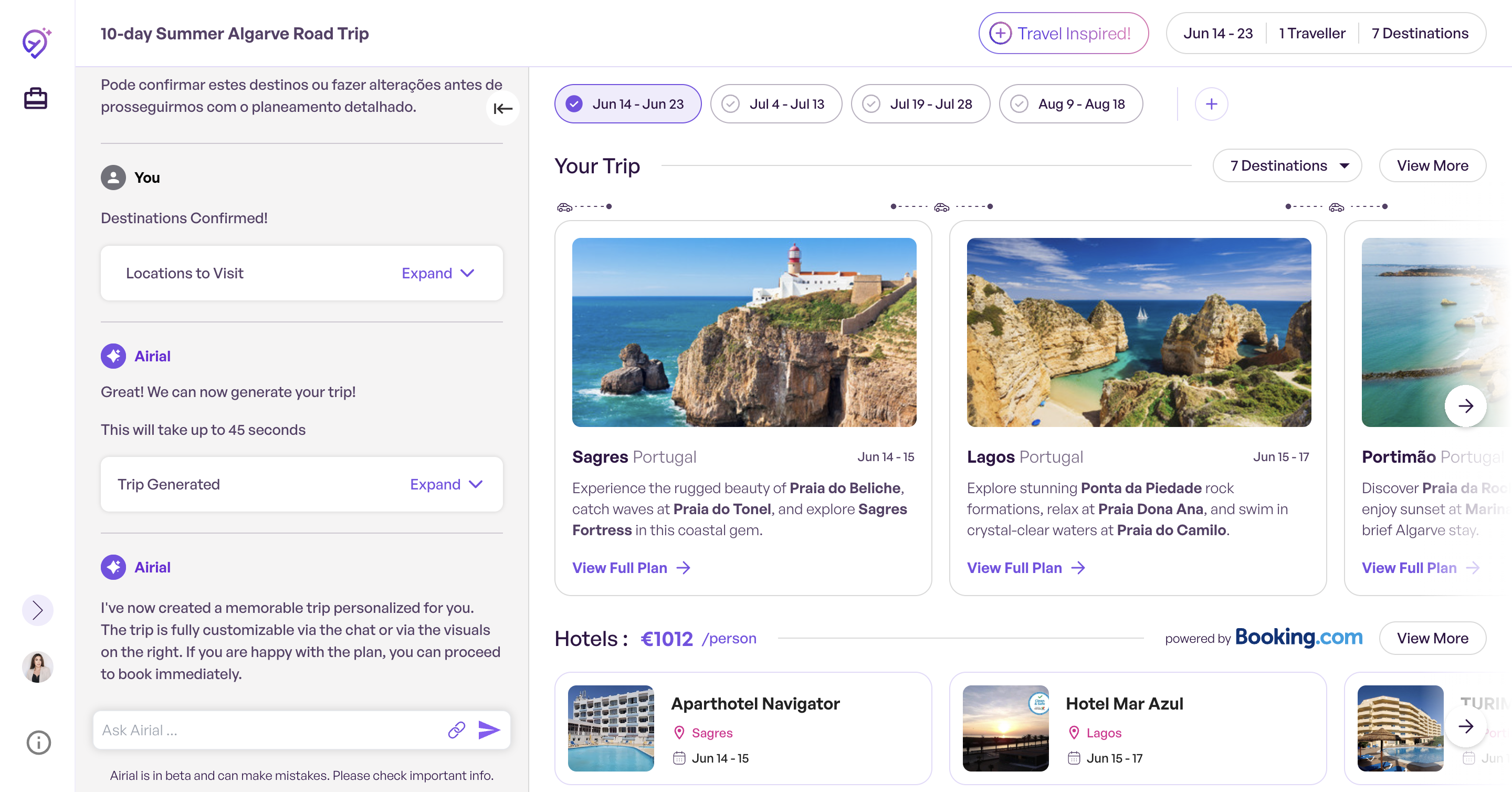Open the Booking.com logo link
The image size is (1512, 792).
[1298, 638]
